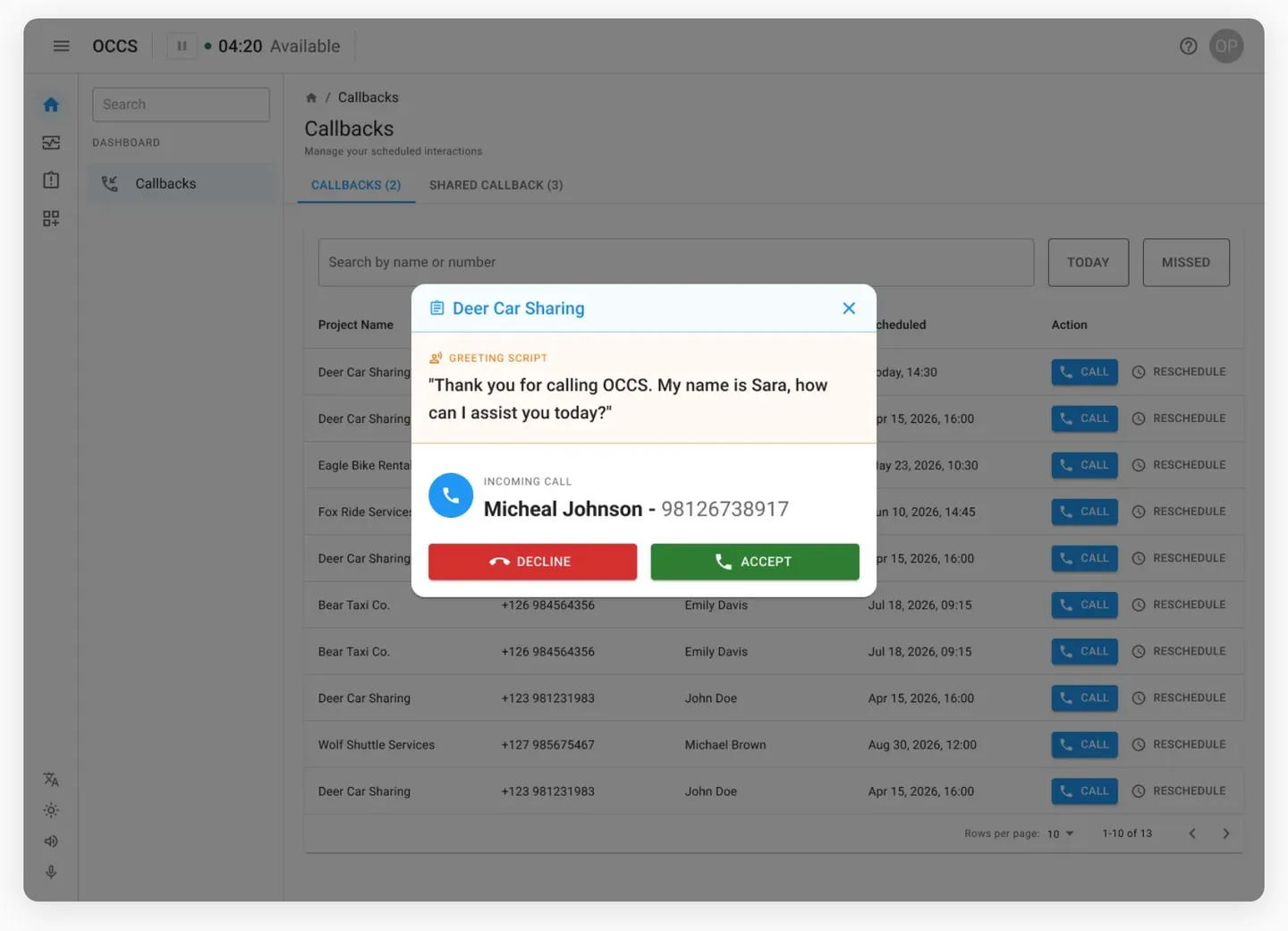Viewport: 1288px width, 931px height.
Task: Call the Jun 10, 2026 callback
Action: click(1084, 512)
